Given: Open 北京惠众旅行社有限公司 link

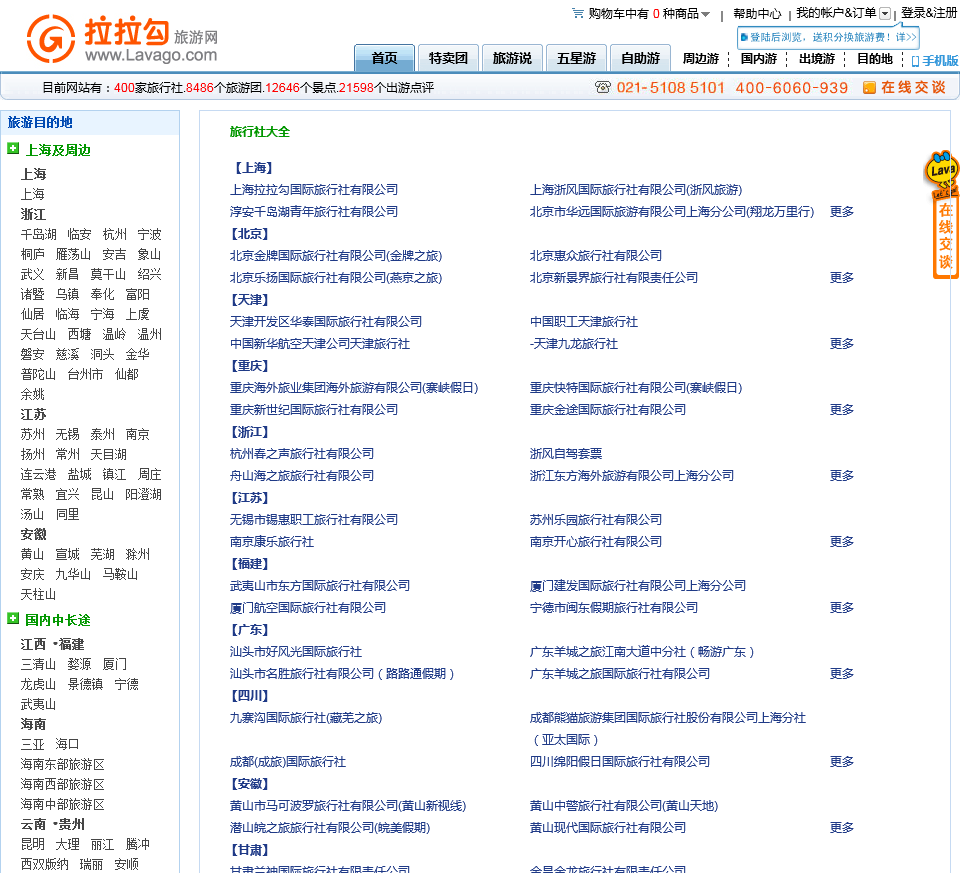Looking at the screenshot, I should click(596, 256).
